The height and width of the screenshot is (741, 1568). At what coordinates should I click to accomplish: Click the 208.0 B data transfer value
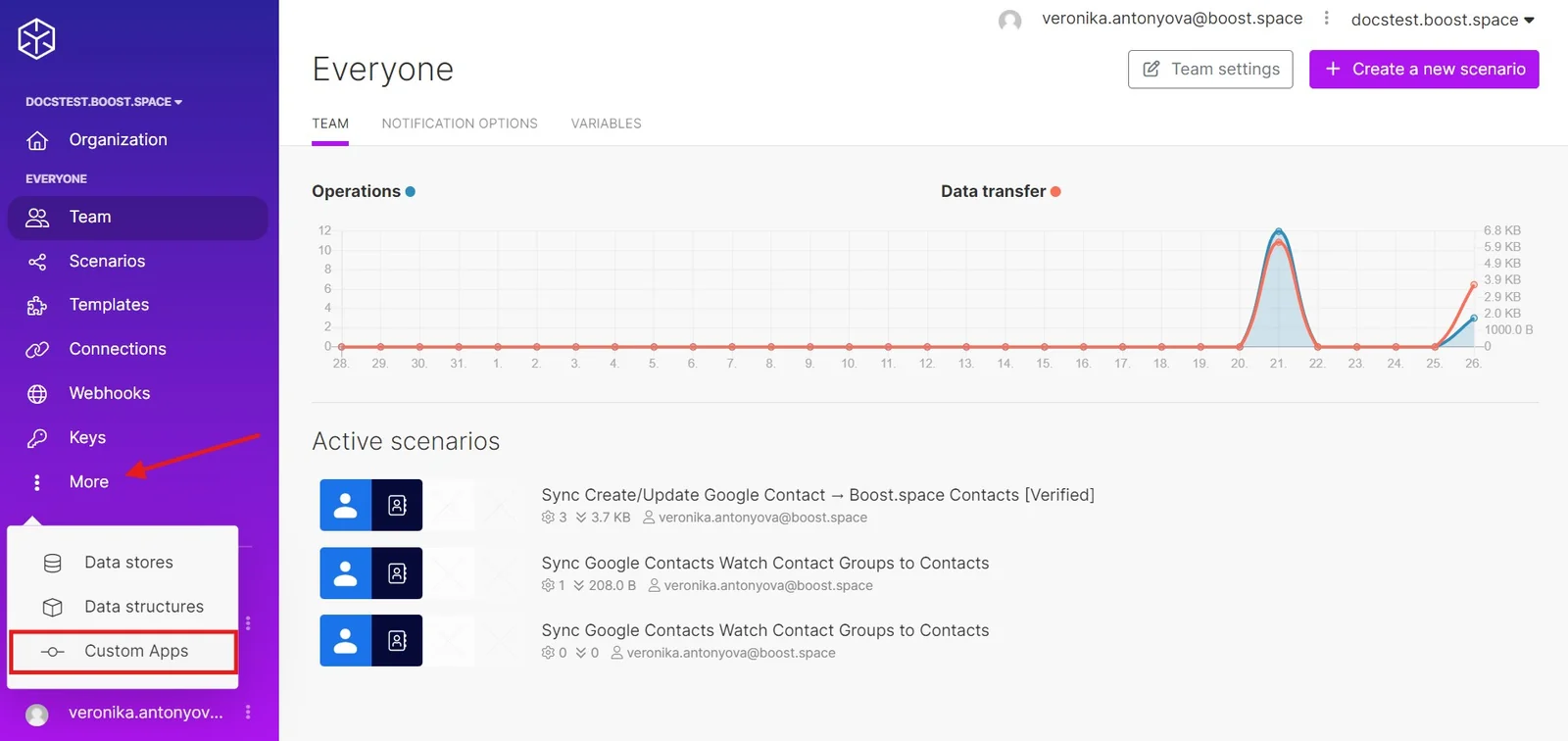[x=612, y=586]
